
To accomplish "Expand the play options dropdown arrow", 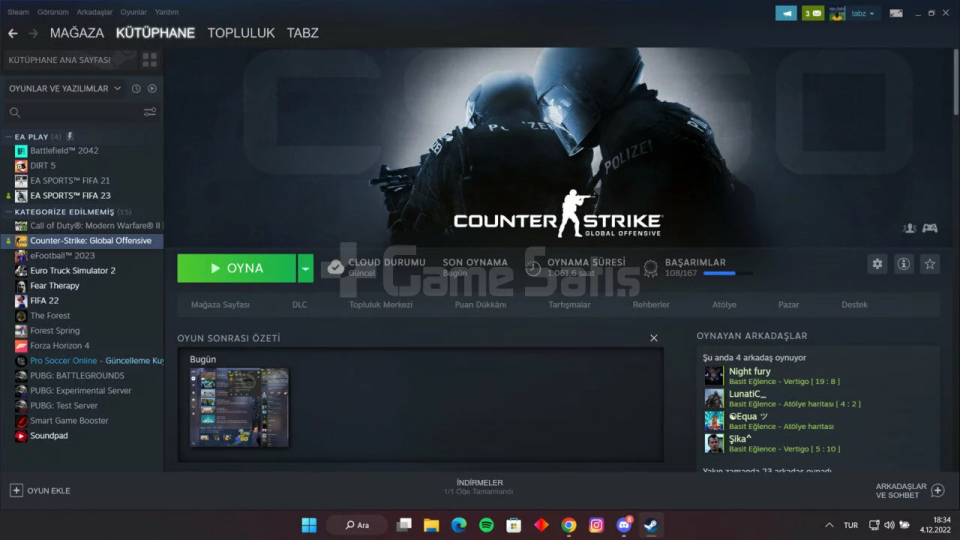I will point(306,268).
